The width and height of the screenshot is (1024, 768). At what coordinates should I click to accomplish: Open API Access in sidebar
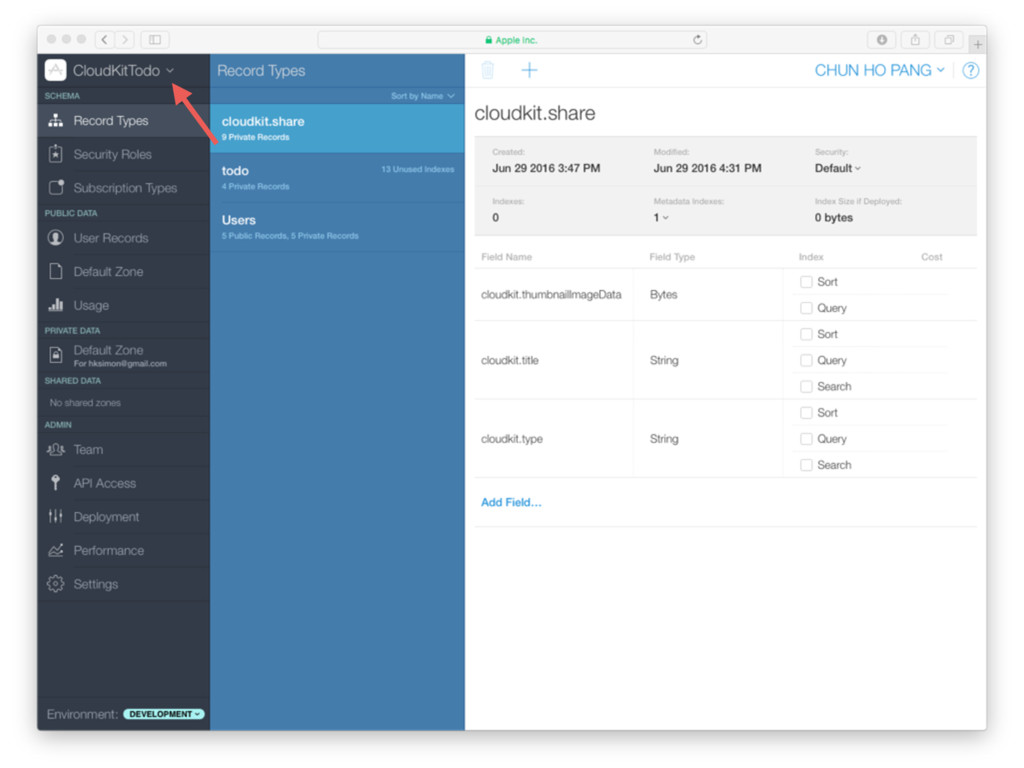pyautogui.click(x=123, y=483)
